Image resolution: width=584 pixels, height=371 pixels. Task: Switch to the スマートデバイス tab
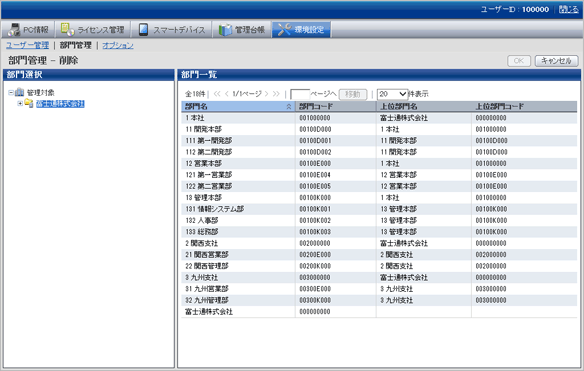pyautogui.click(x=171, y=29)
